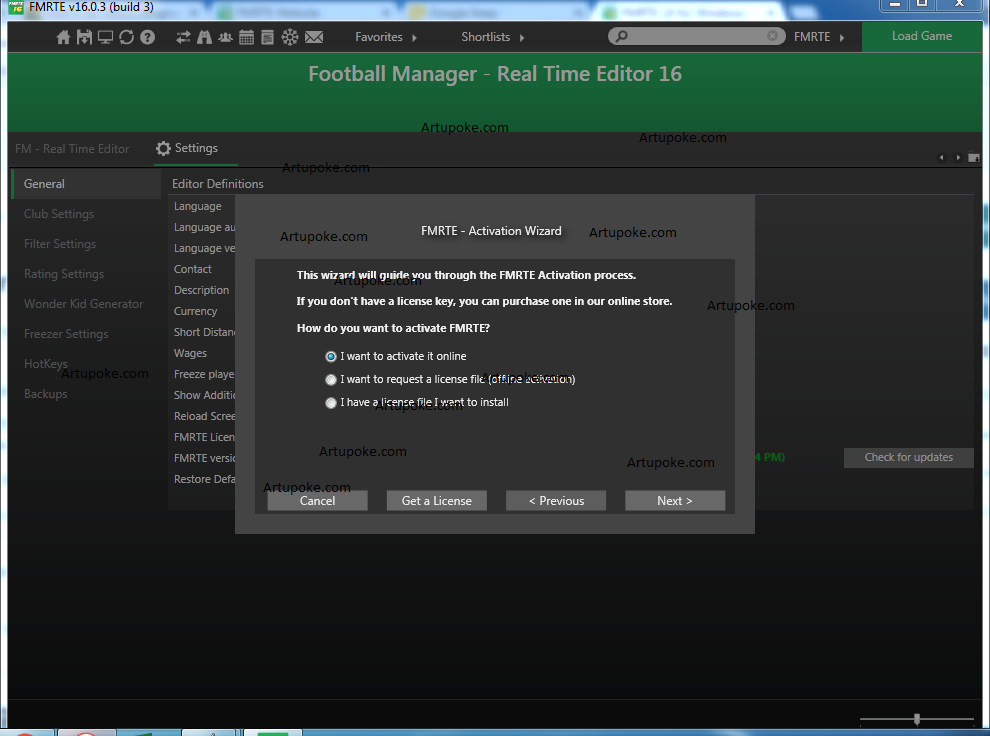Adjust the zoom slider at bottom right
Viewport: 990px width, 736px height.
pyautogui.click(x=917, y=719)
